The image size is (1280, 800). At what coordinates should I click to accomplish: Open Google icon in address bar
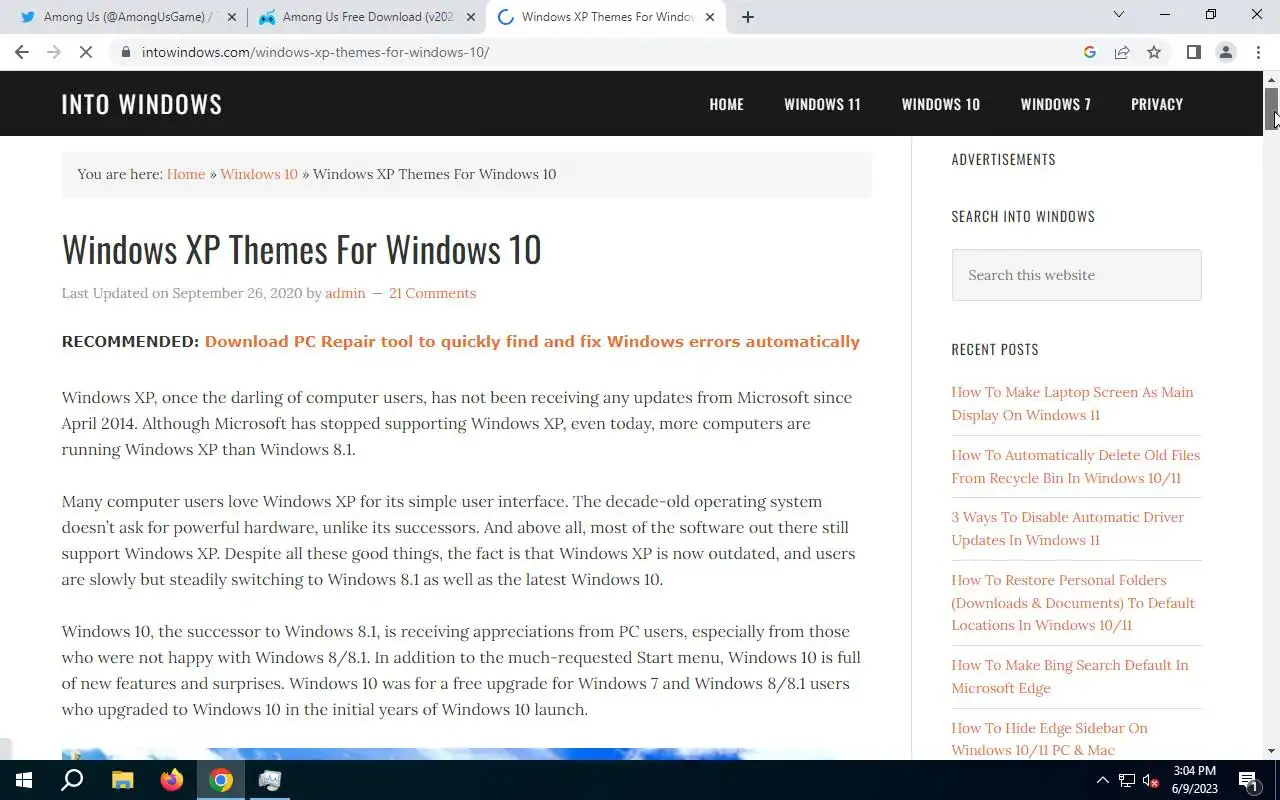(1090, 52)
